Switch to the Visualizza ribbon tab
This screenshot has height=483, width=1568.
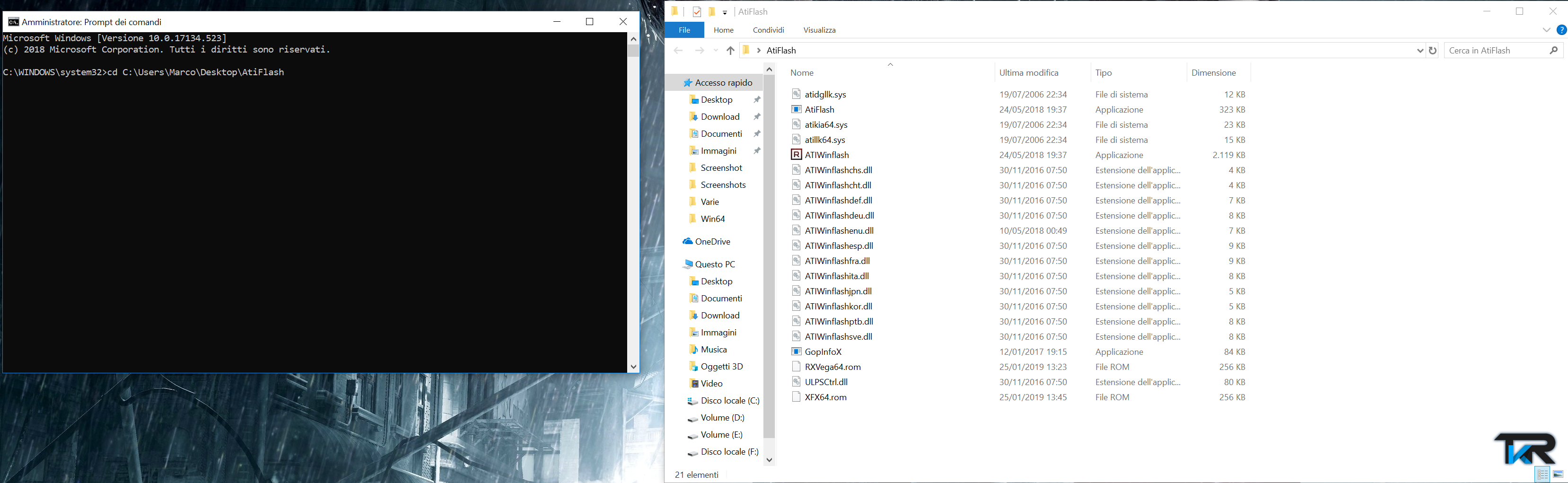[x=819, y=30]
